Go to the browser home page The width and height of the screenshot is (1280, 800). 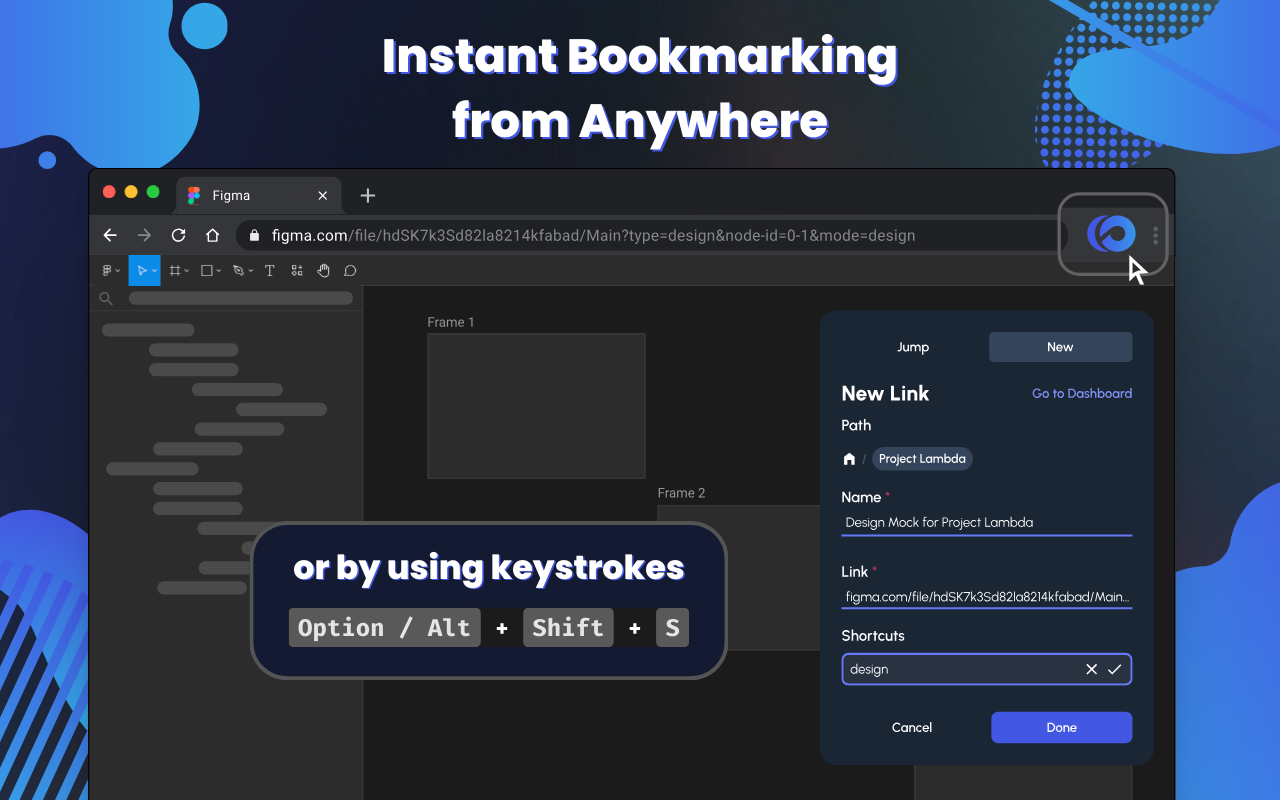click(212, 235)
